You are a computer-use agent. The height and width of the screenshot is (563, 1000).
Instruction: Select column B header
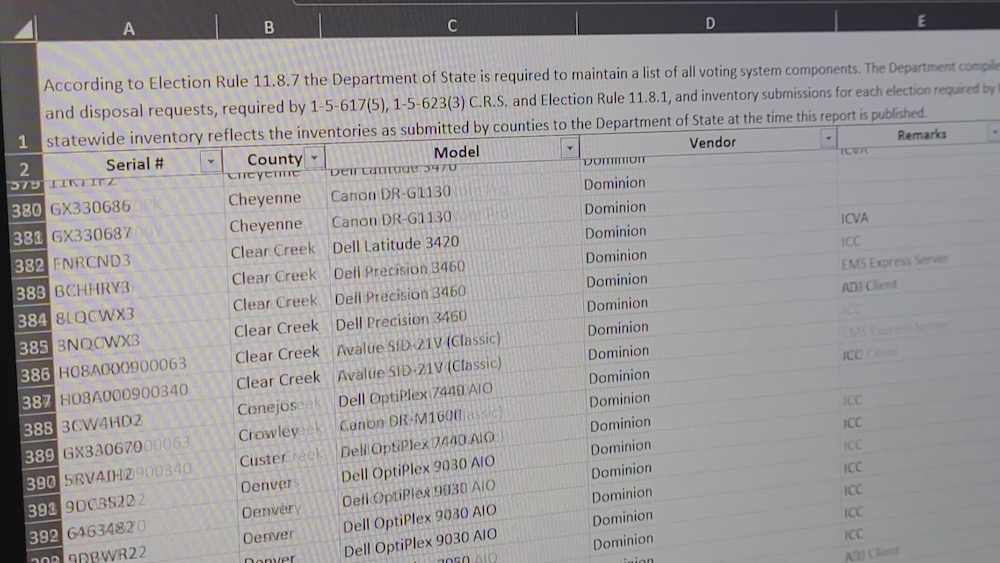(268, 27)
